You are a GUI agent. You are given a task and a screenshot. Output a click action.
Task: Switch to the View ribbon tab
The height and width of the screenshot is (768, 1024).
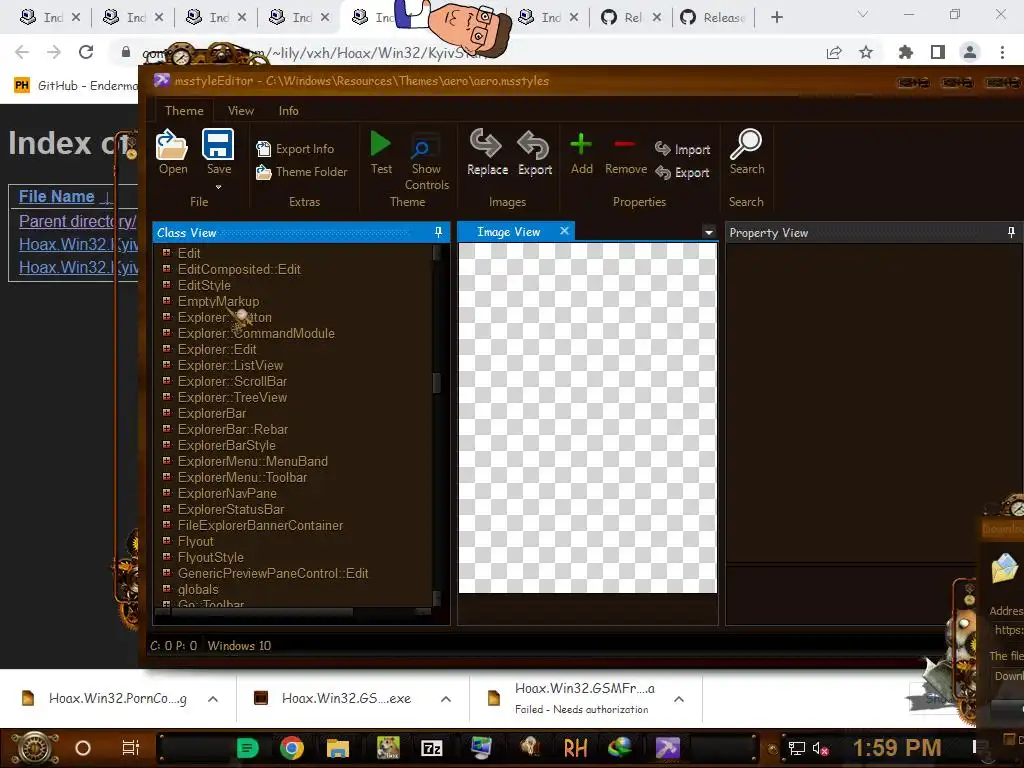pyautogui.click(x=240, y=110)
